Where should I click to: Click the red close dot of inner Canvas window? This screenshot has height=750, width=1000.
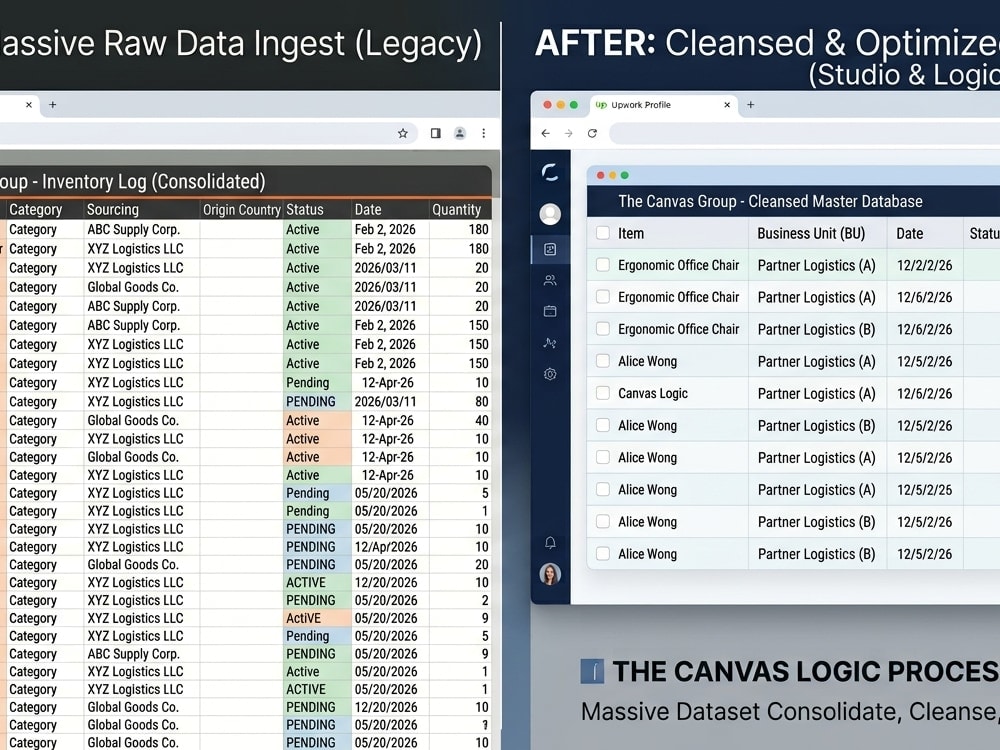pos(600,175)
